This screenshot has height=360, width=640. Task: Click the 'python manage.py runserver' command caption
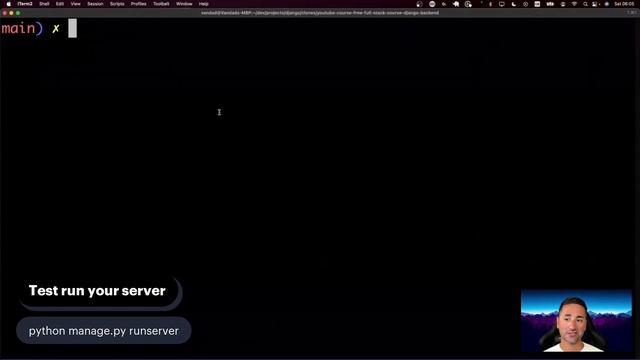(104, 331)
